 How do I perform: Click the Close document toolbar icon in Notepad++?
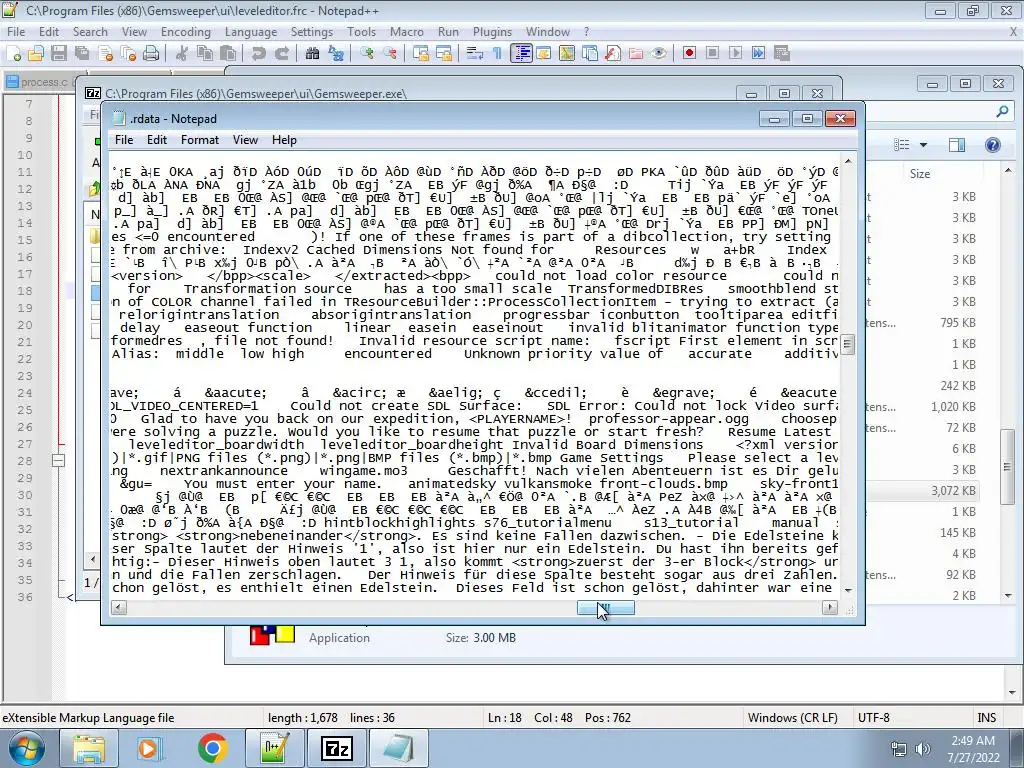click(105, 54)
